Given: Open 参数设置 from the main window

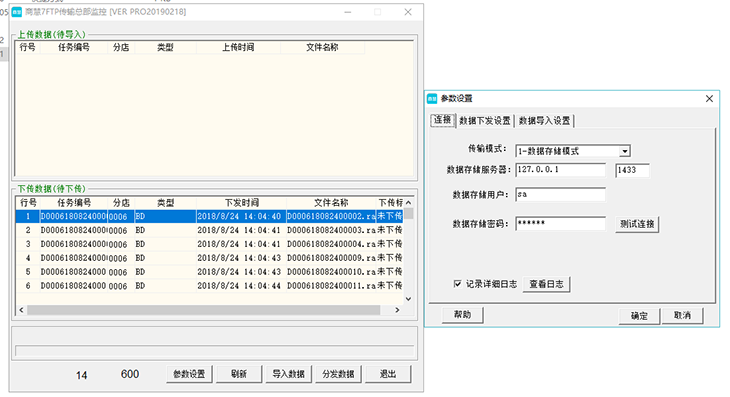Looking at the screenshot, I should 189,374.
